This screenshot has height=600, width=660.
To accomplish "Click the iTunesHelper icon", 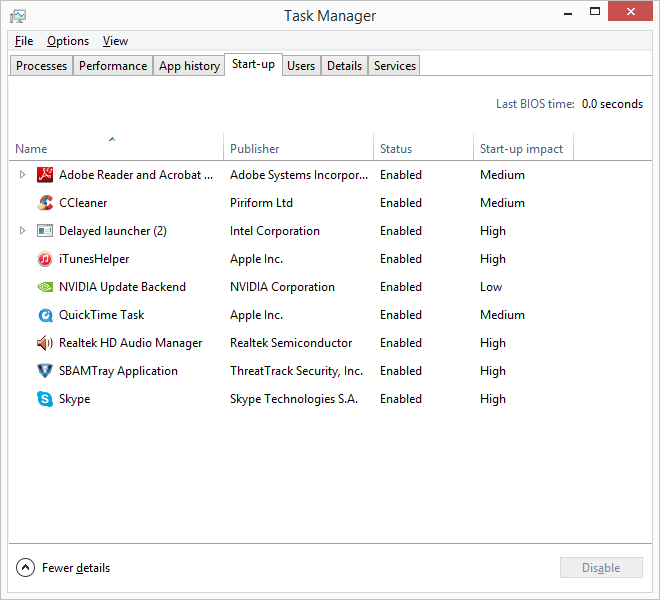I will [x=45, y=259].
